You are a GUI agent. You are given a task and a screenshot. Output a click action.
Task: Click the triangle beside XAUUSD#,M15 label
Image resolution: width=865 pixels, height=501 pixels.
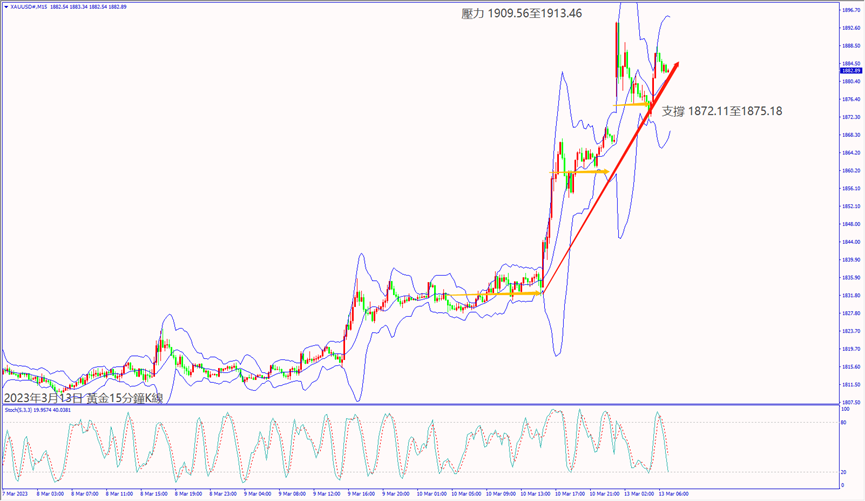5,6
